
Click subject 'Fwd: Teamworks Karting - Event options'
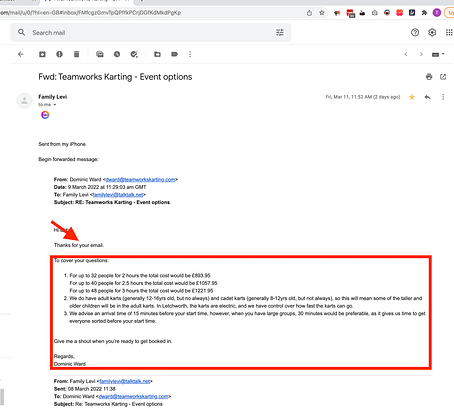115,77
